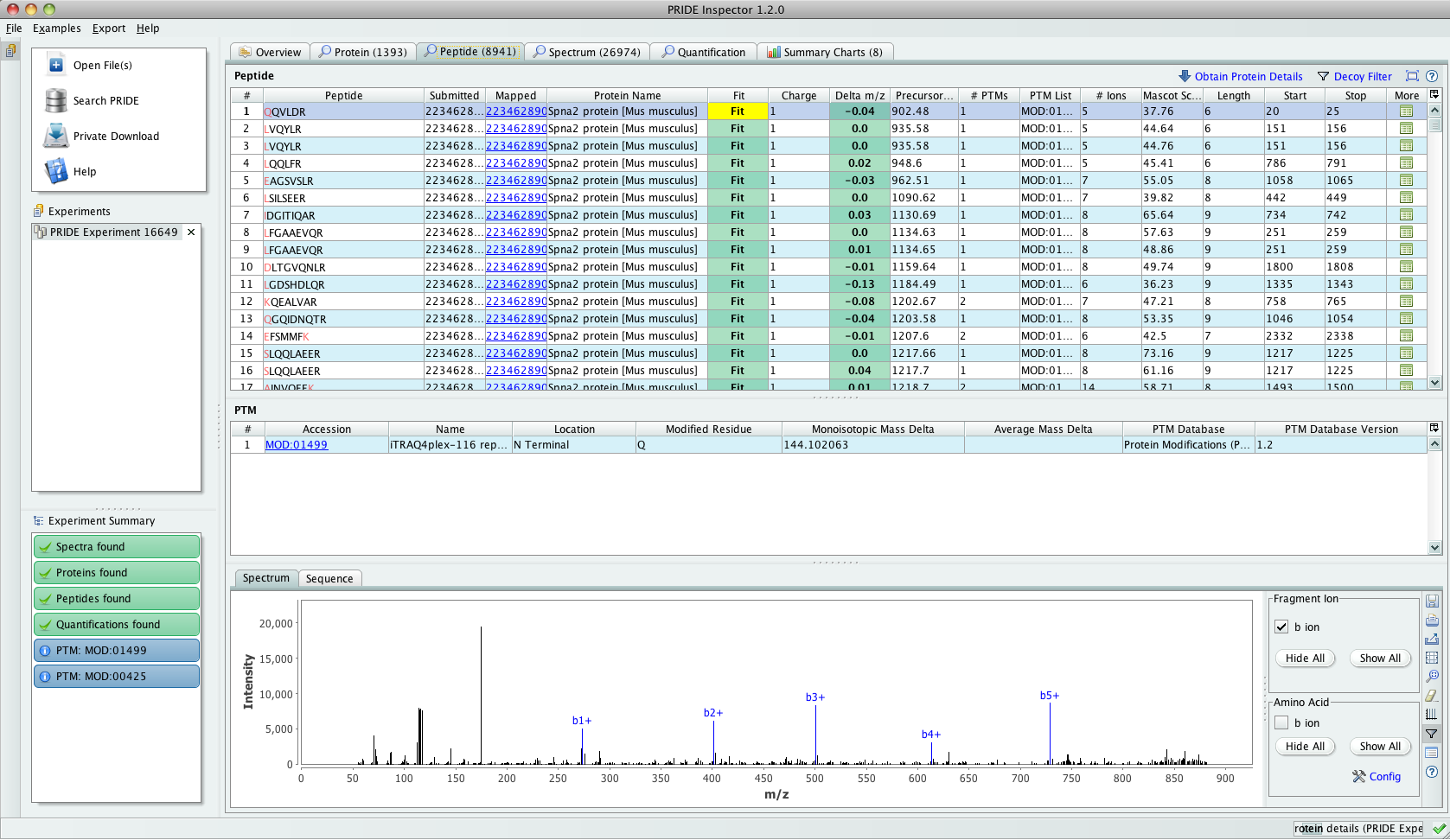This screenshot has height=840, width=1450.
Task: Switch to the Spectrum (26974) tab
Action: [x=587, y=52]
